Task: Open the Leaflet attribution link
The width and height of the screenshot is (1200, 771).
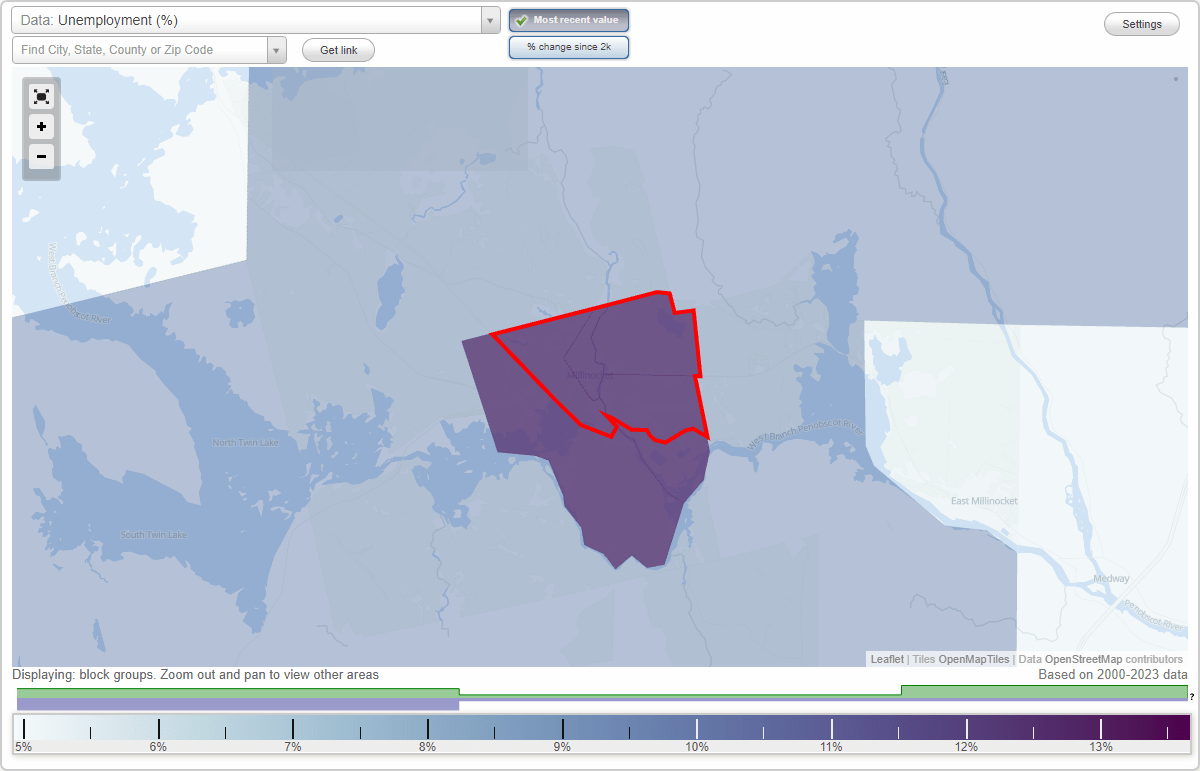Action: coord(886,659)
